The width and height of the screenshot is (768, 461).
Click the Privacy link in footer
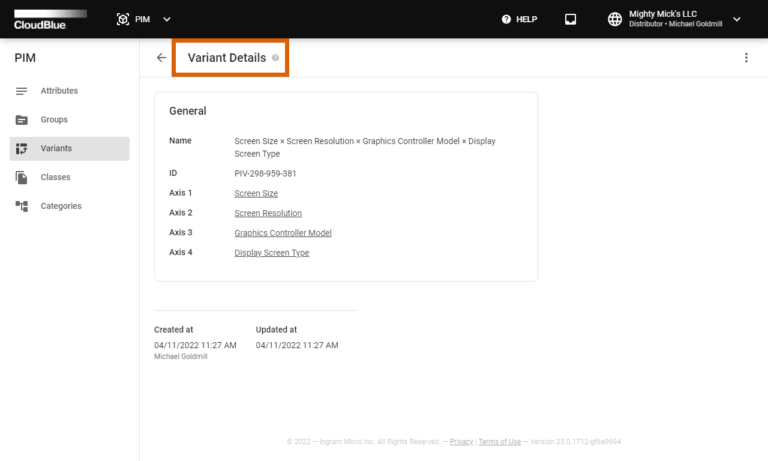tap(461, 442)
